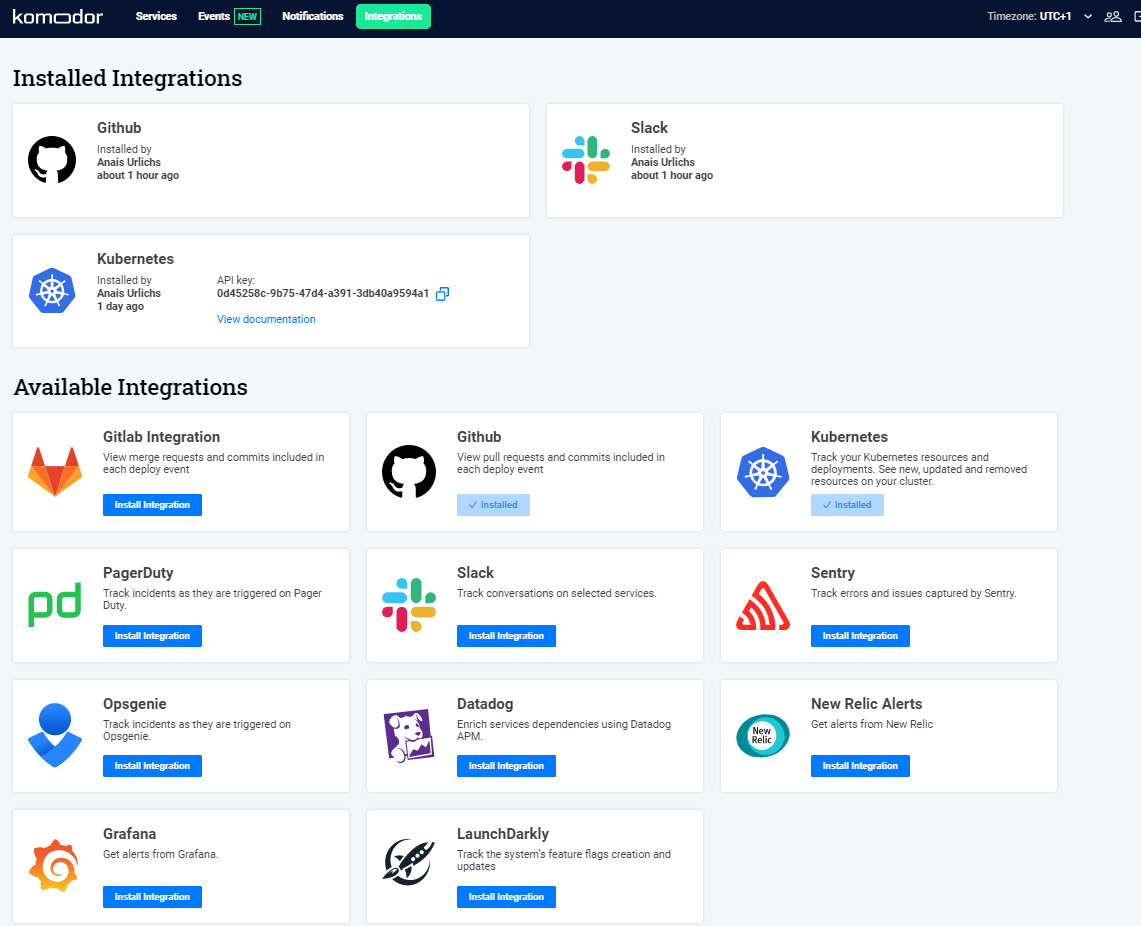Click the Sentry card title

pyautogui.click(x=832, y=572)
